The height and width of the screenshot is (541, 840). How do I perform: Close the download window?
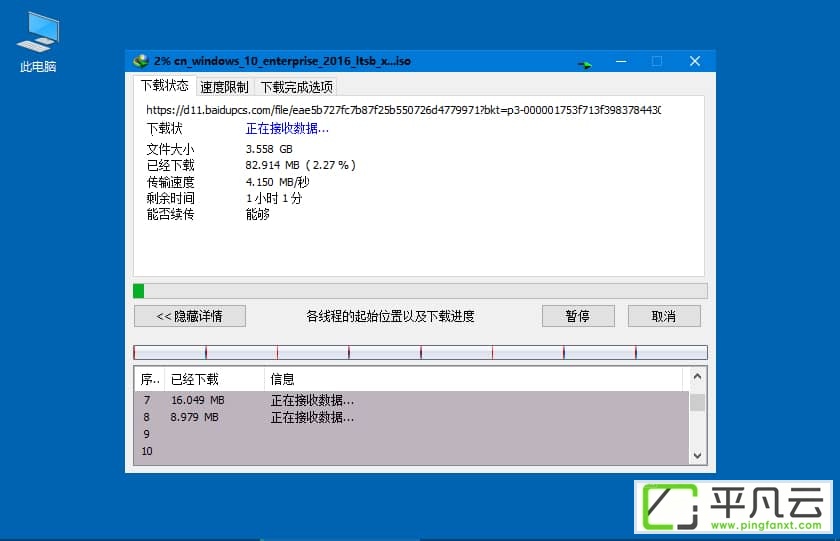coord(695,62)
